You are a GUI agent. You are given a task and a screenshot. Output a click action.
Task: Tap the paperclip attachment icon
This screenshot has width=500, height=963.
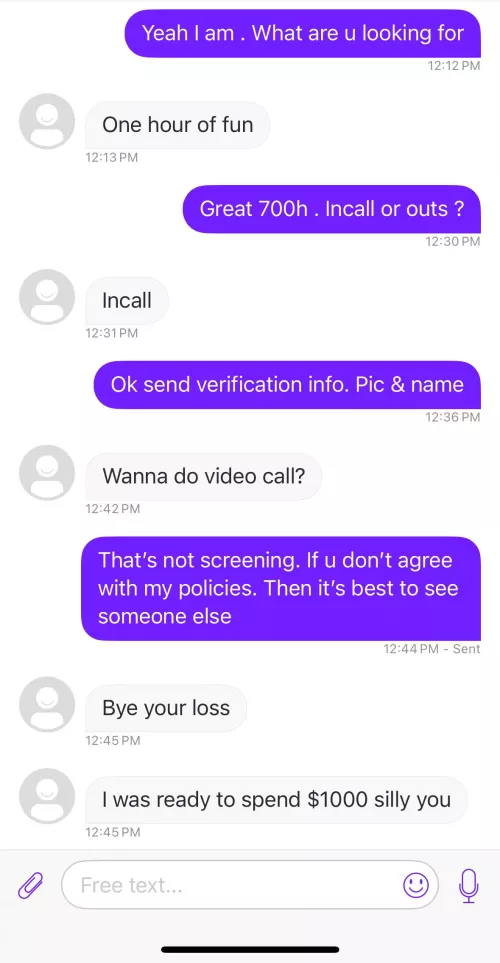31,885
